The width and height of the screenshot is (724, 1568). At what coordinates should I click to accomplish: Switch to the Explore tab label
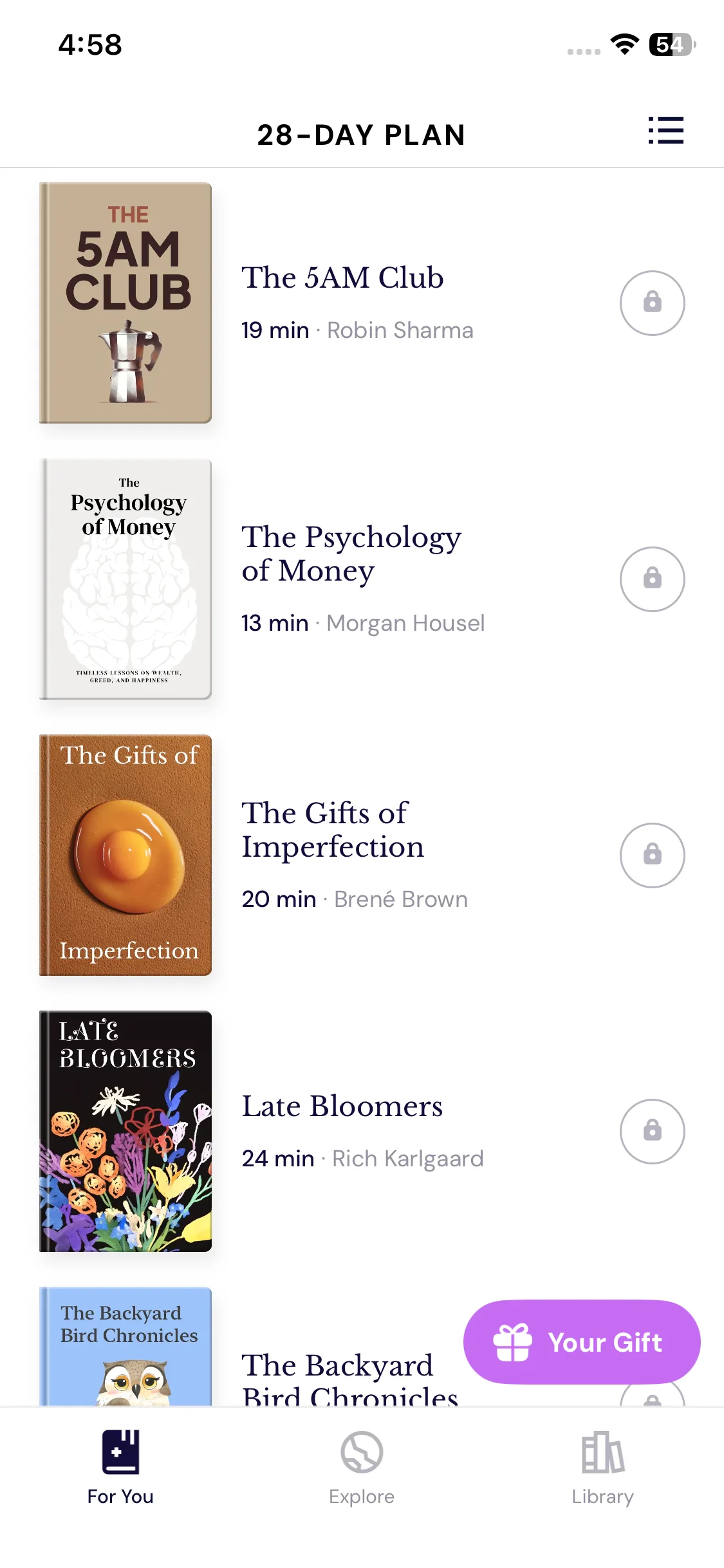coord(362,1497)
